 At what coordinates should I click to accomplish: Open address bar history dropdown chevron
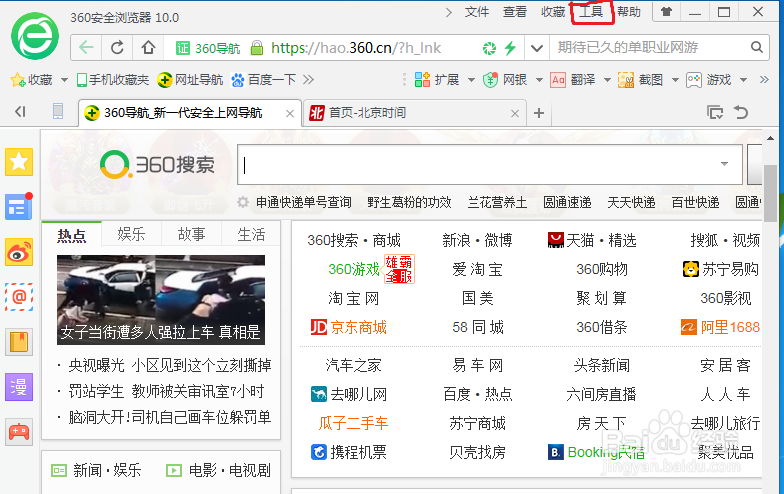tap(536, 48)
